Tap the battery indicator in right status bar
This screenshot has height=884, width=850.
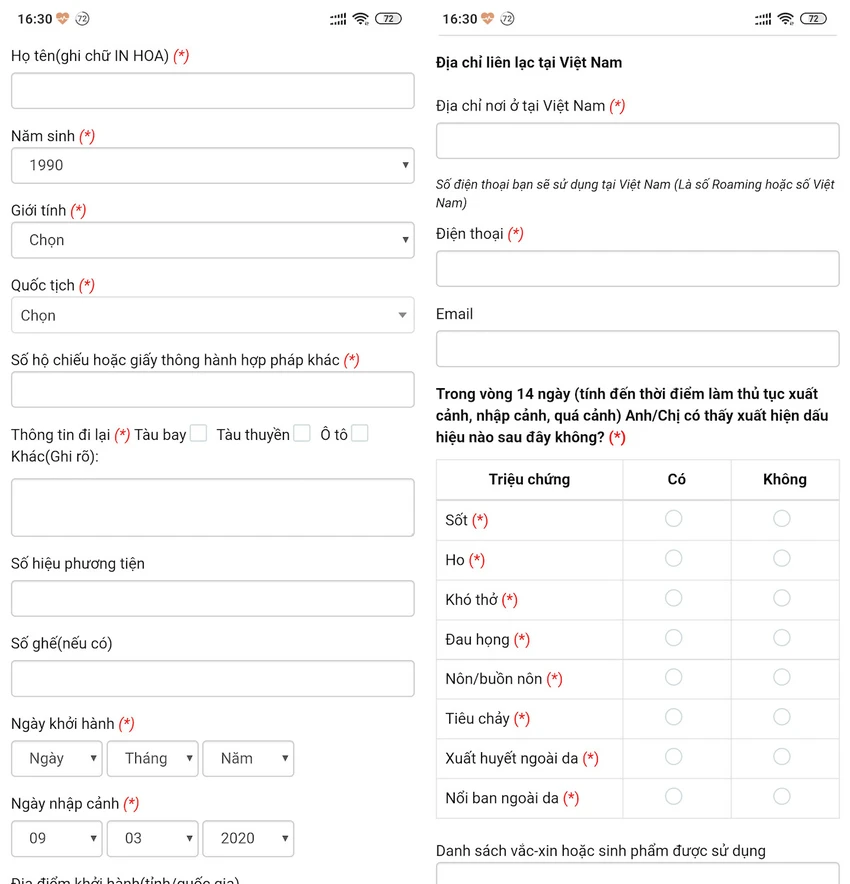point(813,19)
